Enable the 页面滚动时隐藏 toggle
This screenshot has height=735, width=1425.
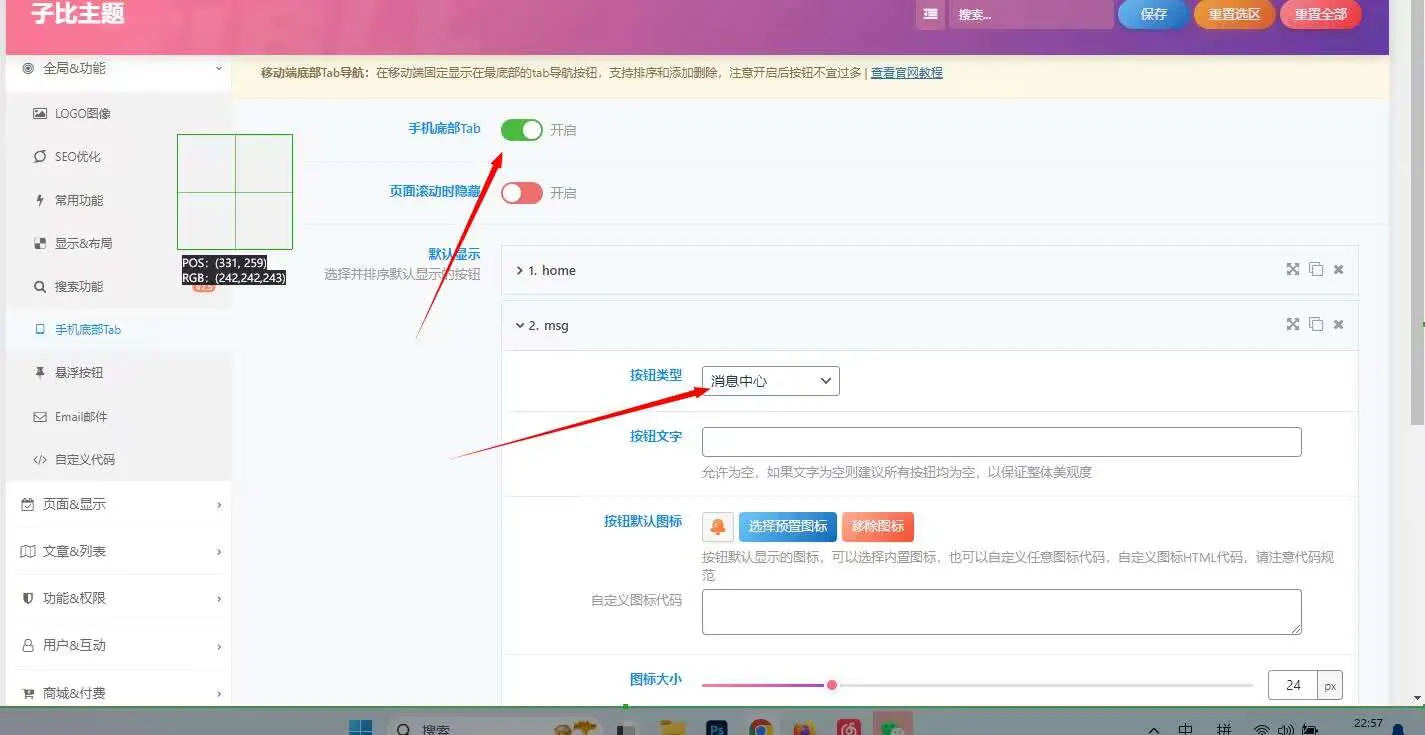(x=521, y=193)
